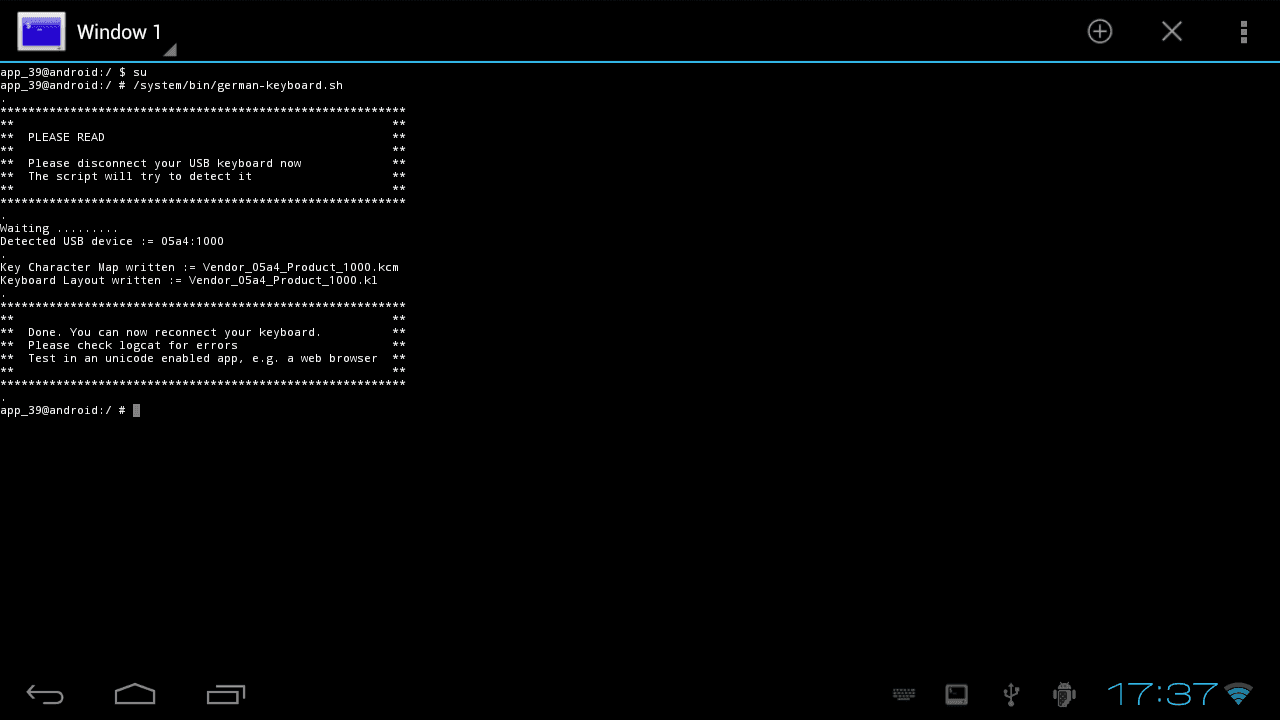Open the terminal emulator app icon
Screen dimensions: 1280x720
pos(41,31)
